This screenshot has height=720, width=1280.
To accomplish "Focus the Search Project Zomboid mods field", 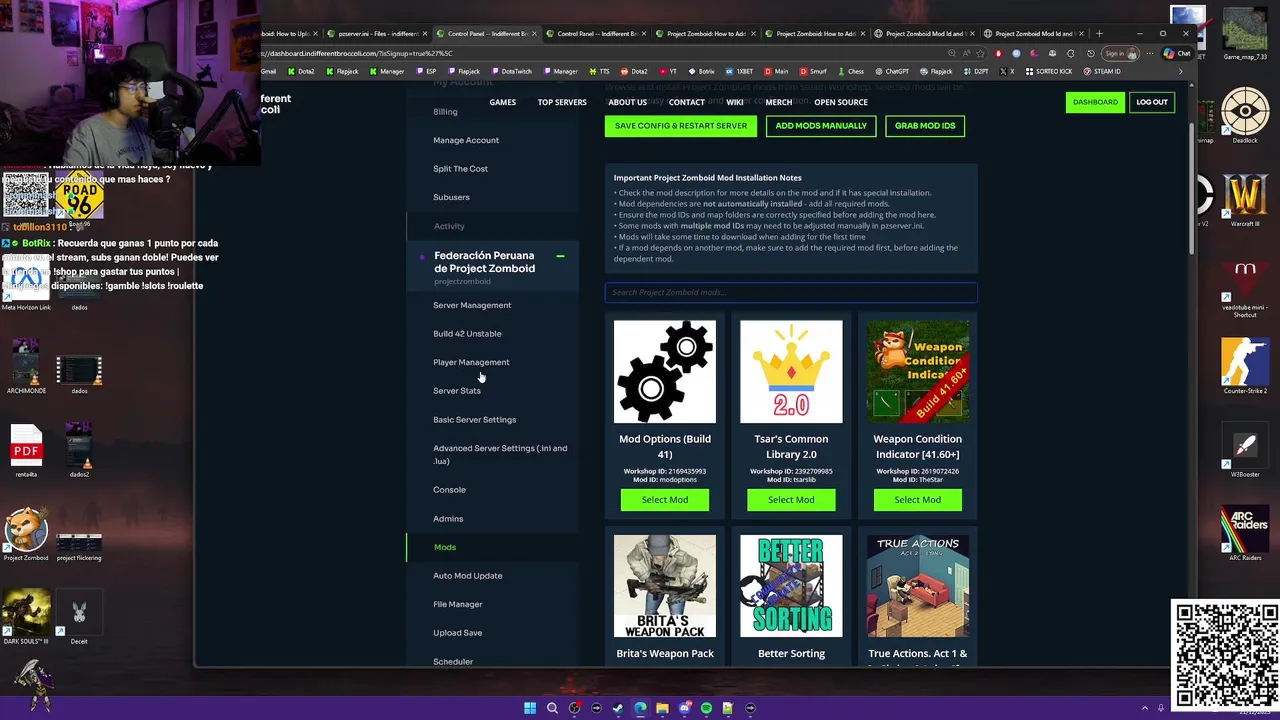I will coord(791,292).
